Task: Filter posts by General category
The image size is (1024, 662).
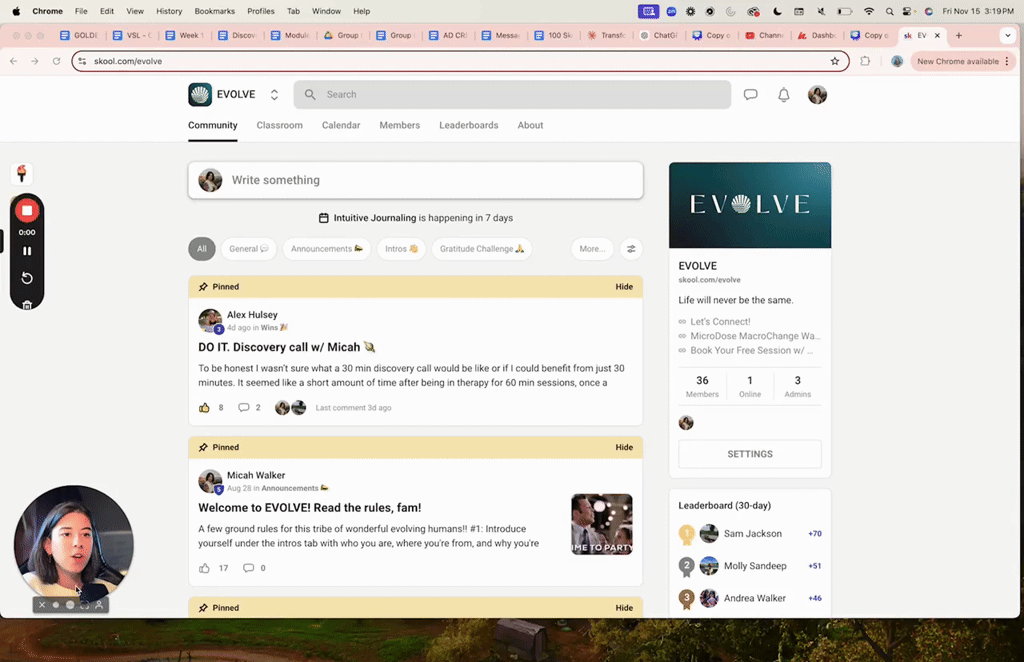Action: (x=249, y=249)
